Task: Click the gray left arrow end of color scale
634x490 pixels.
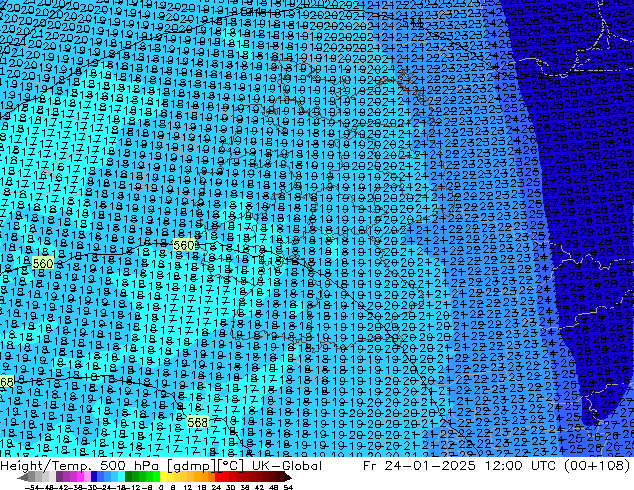Action: [23, 477]
